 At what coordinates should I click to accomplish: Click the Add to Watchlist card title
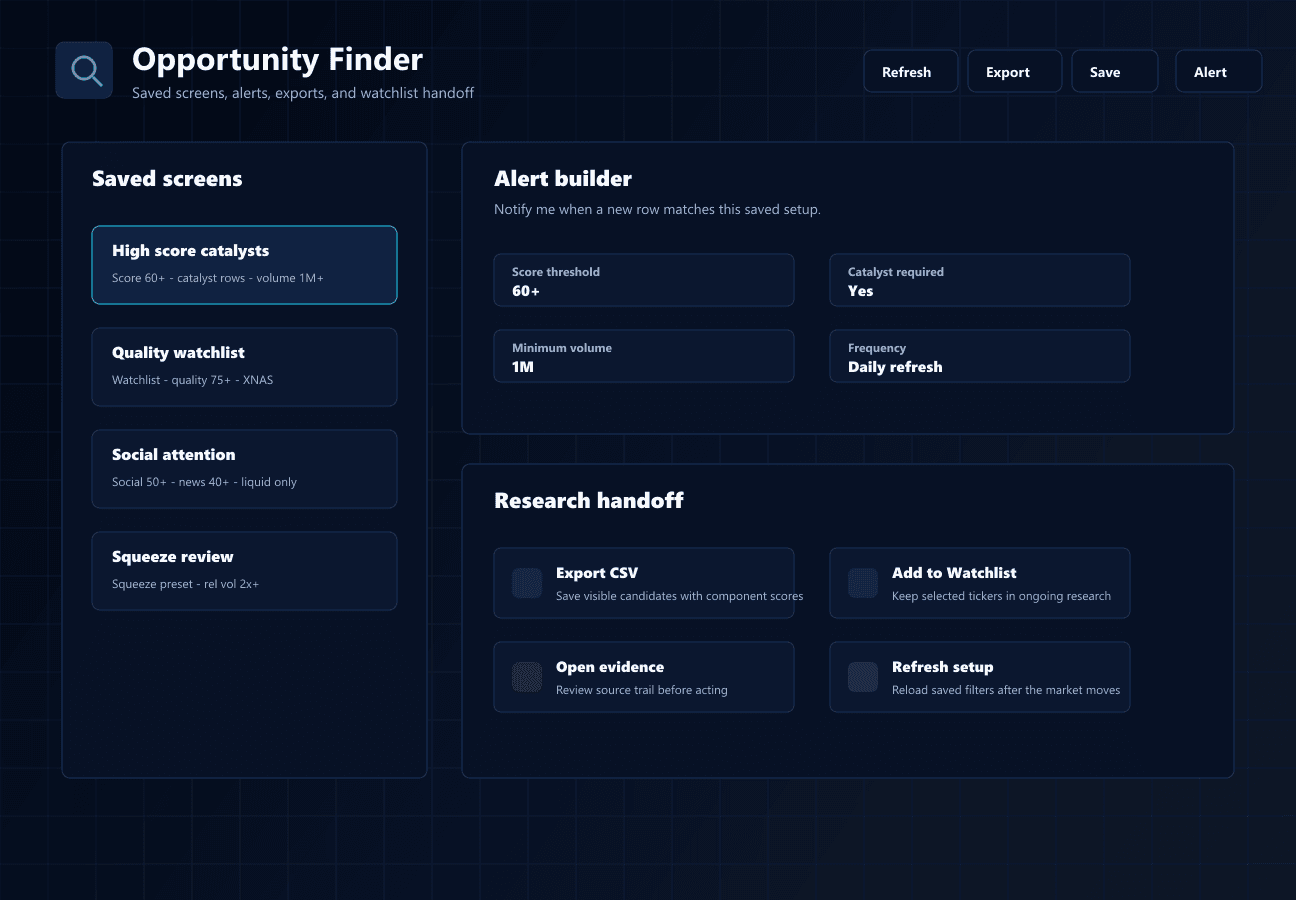click(x=954, y=573)
